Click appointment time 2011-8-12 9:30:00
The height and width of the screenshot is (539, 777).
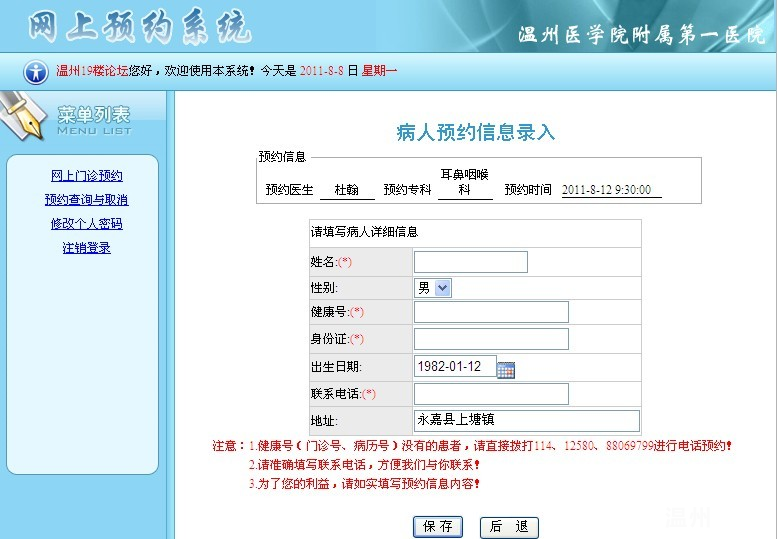[607, 190]
